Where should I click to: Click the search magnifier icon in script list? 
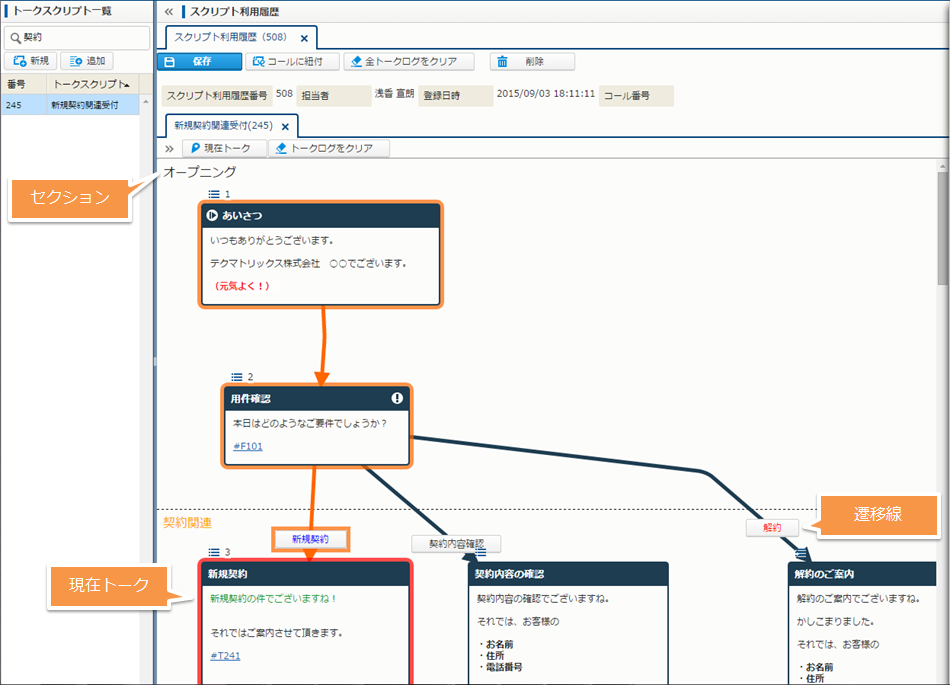click(x=14, y=38)
